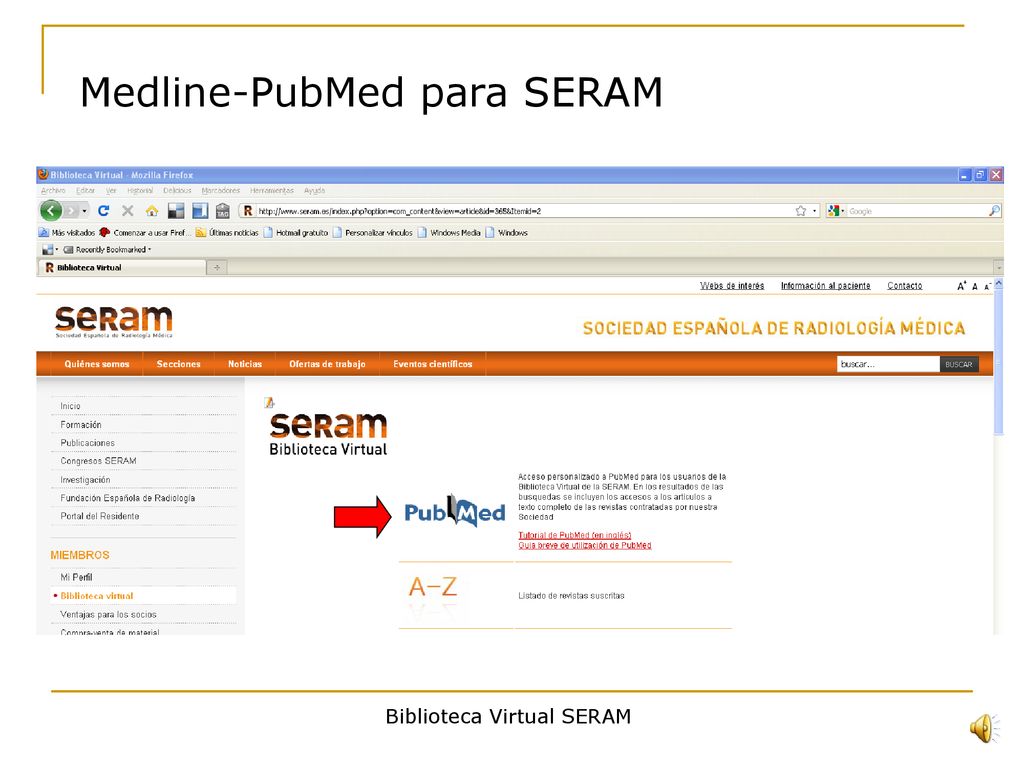Select the Biblioteca Virtual browser tab
1024x768 pixels.
pos(122,267)
